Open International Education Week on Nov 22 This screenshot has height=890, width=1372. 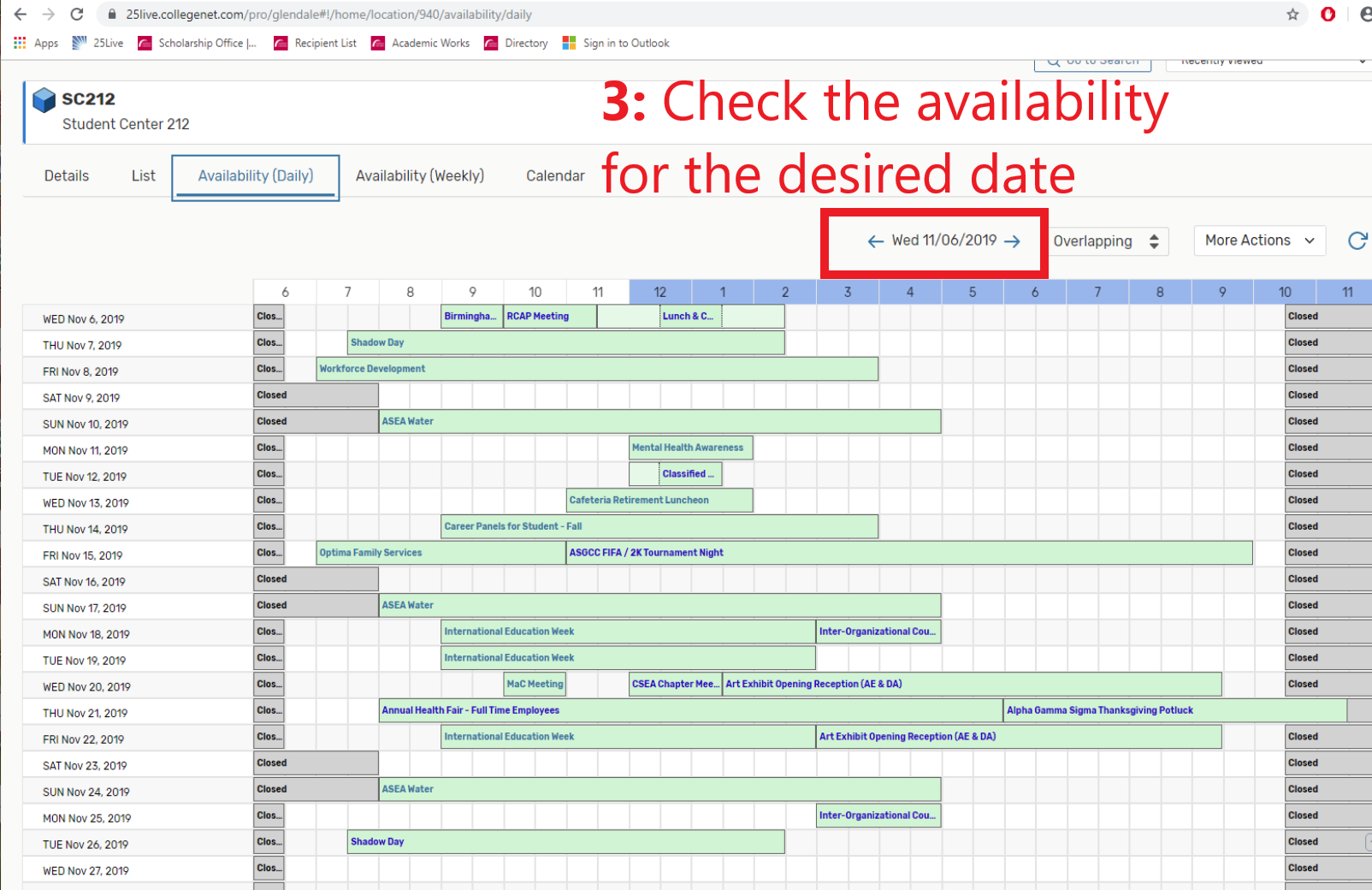(x=629, y=737)
